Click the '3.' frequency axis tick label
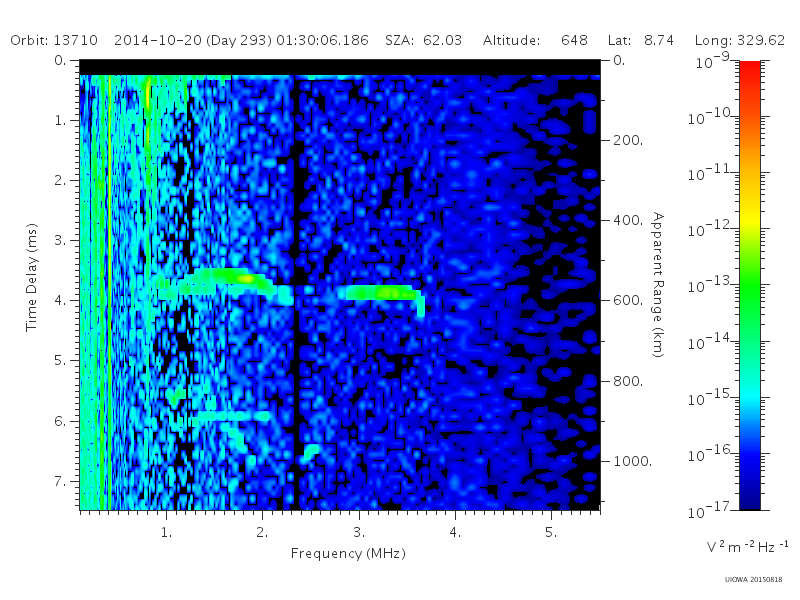The height and width of the screenshot is (600, 800). [x=359, y=533]
